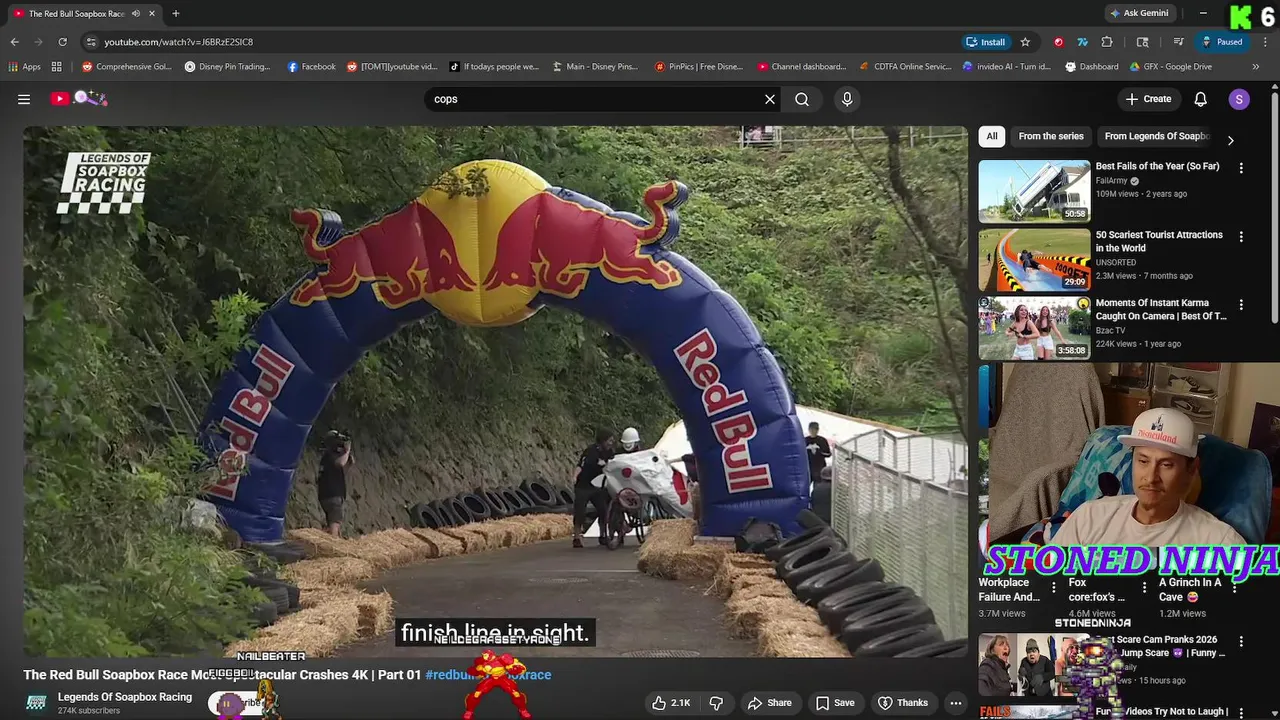View site information icon in address bar
Image resolution: width=1280 pixels, height=720 pixels.
pyautogui.click(x=91, y=42)
